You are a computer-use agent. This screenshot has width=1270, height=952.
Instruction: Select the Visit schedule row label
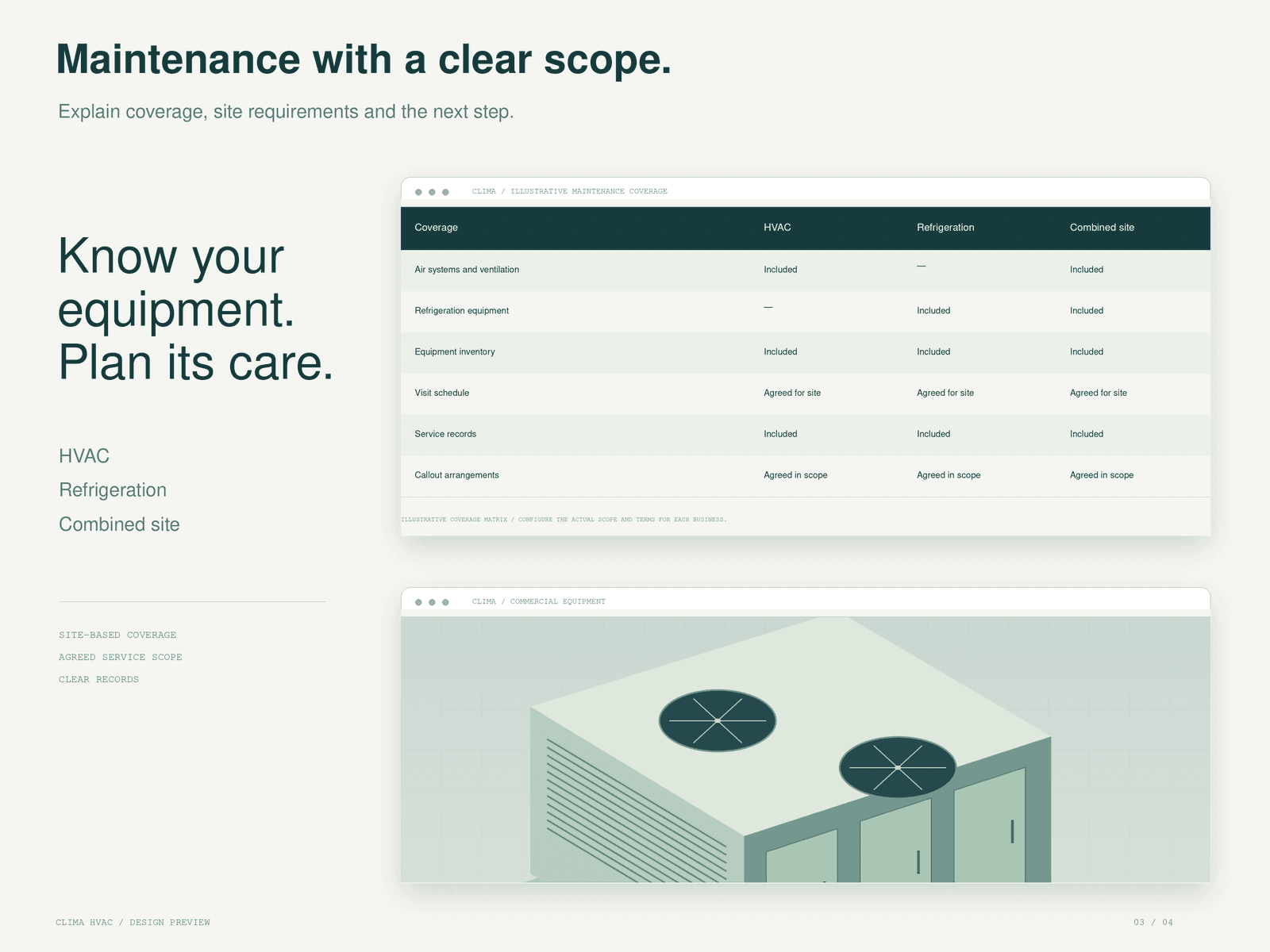pos(441,393)
